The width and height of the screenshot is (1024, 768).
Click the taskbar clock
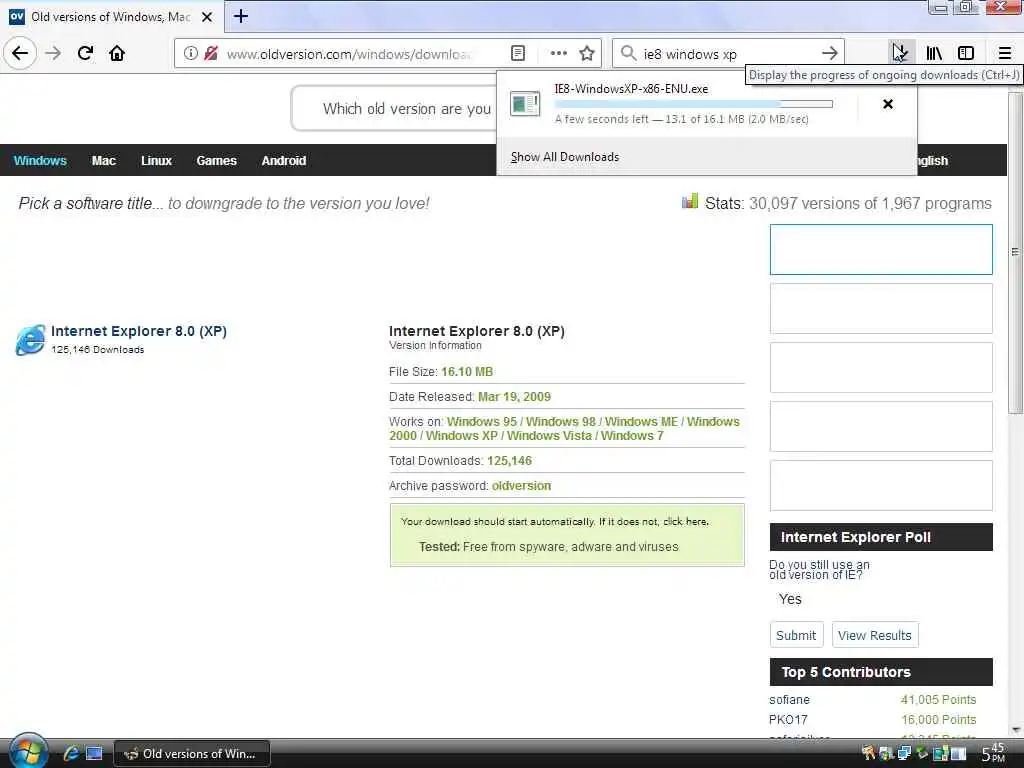[x=993, y=753]
